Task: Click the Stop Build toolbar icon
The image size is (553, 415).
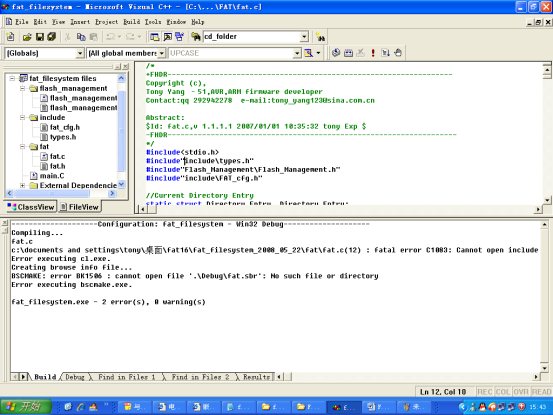Action: 360,53
